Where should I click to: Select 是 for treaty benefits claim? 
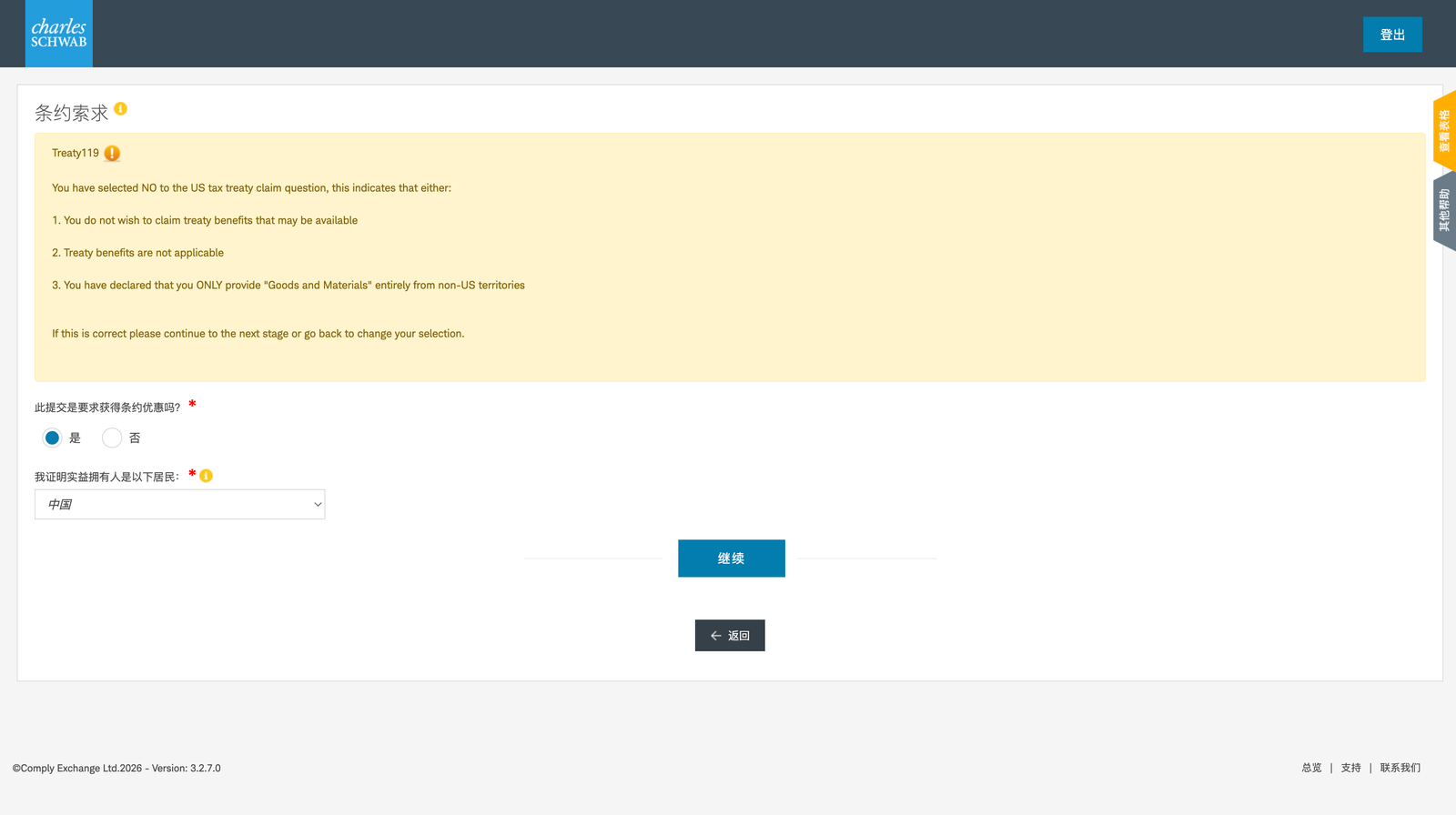point(53,438)
